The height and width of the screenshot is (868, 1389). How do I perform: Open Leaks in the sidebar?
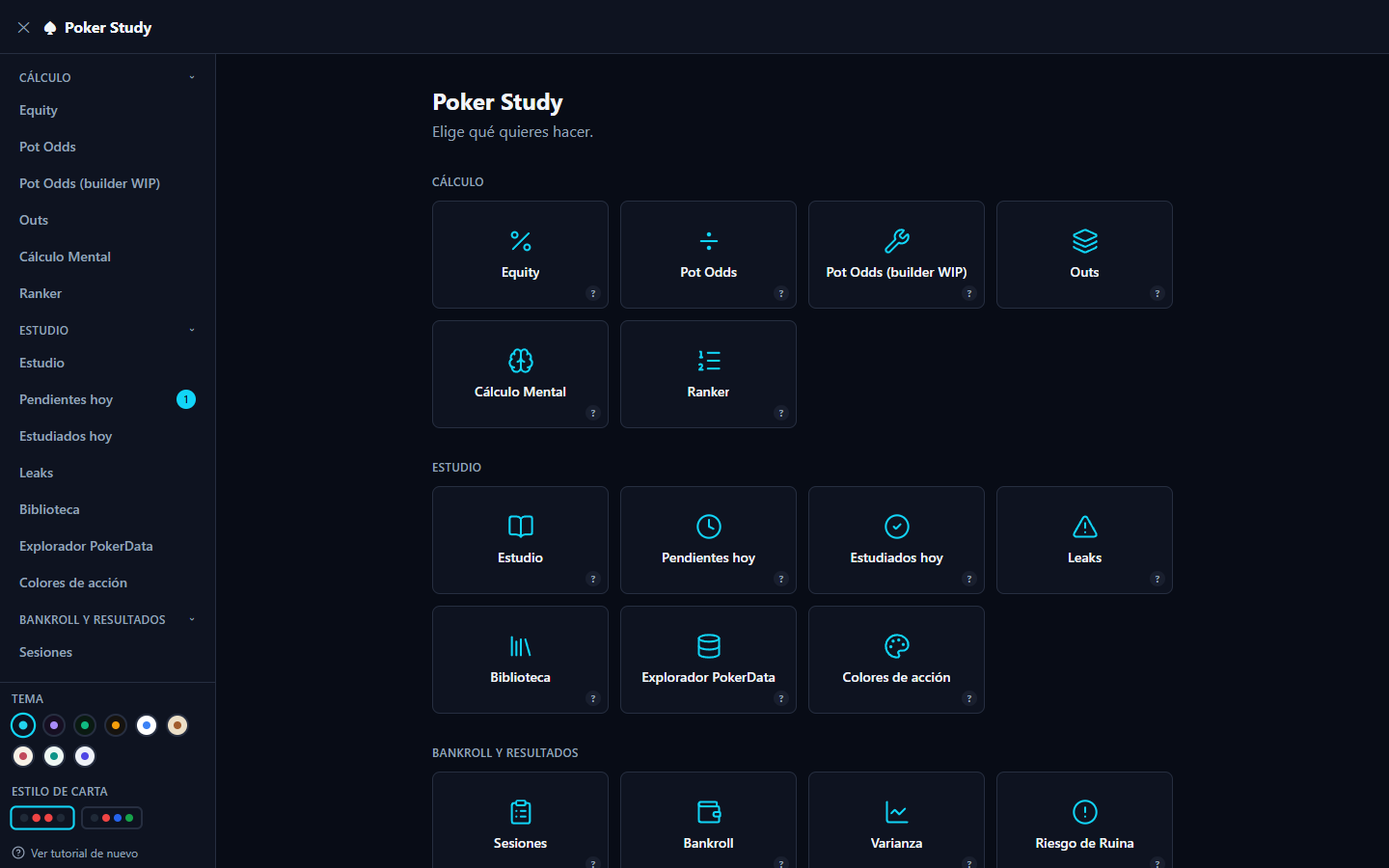point(107,473)
